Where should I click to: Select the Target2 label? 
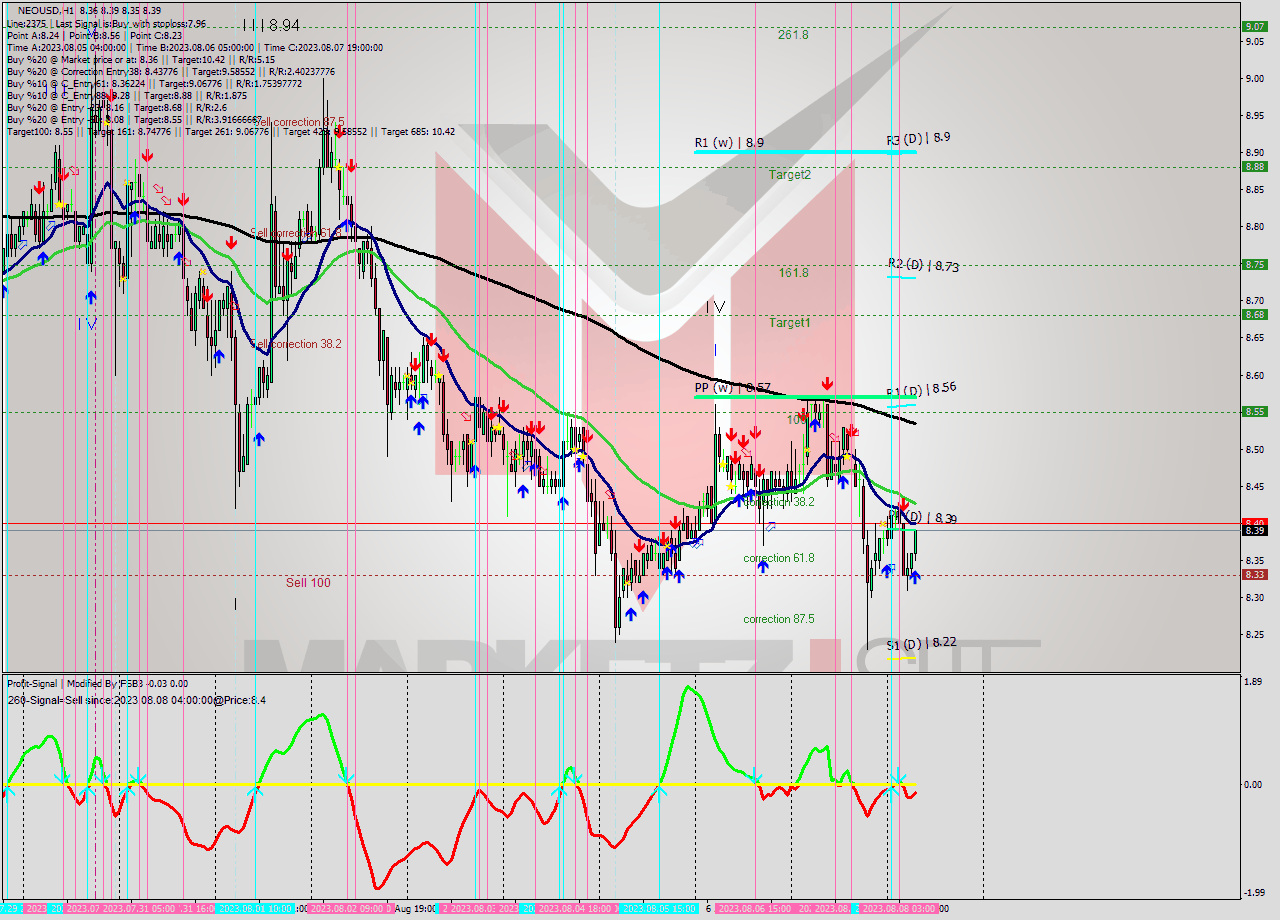click(x=789, y=174)
